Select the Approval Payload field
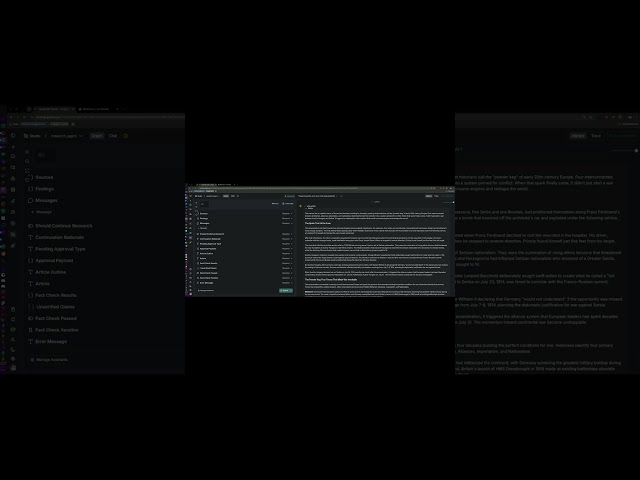This screenshot has height=480, width=640. click(244, 249)
